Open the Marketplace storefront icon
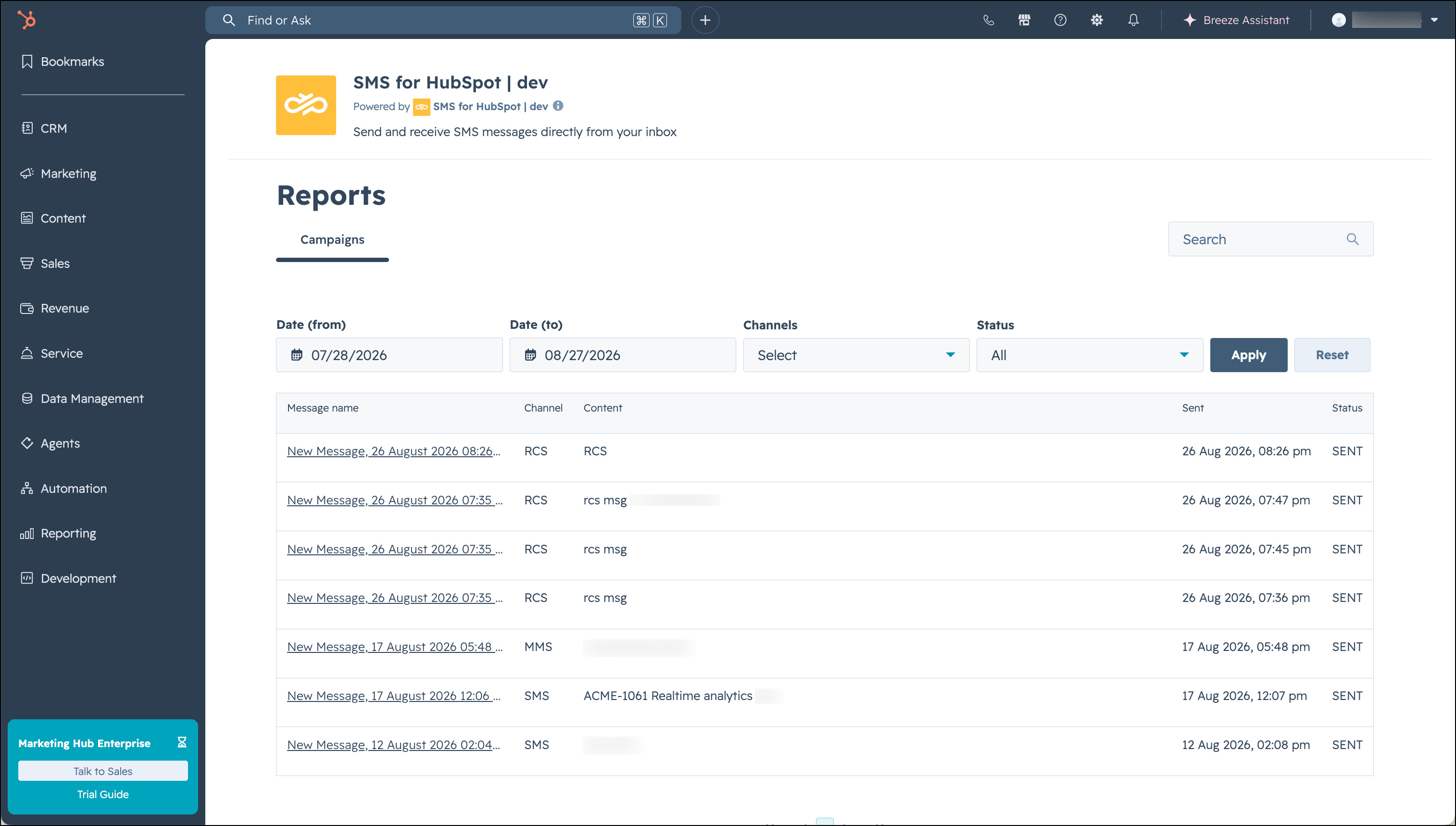This screenshot has width=1456, height=826. [x=1024, y=20]
